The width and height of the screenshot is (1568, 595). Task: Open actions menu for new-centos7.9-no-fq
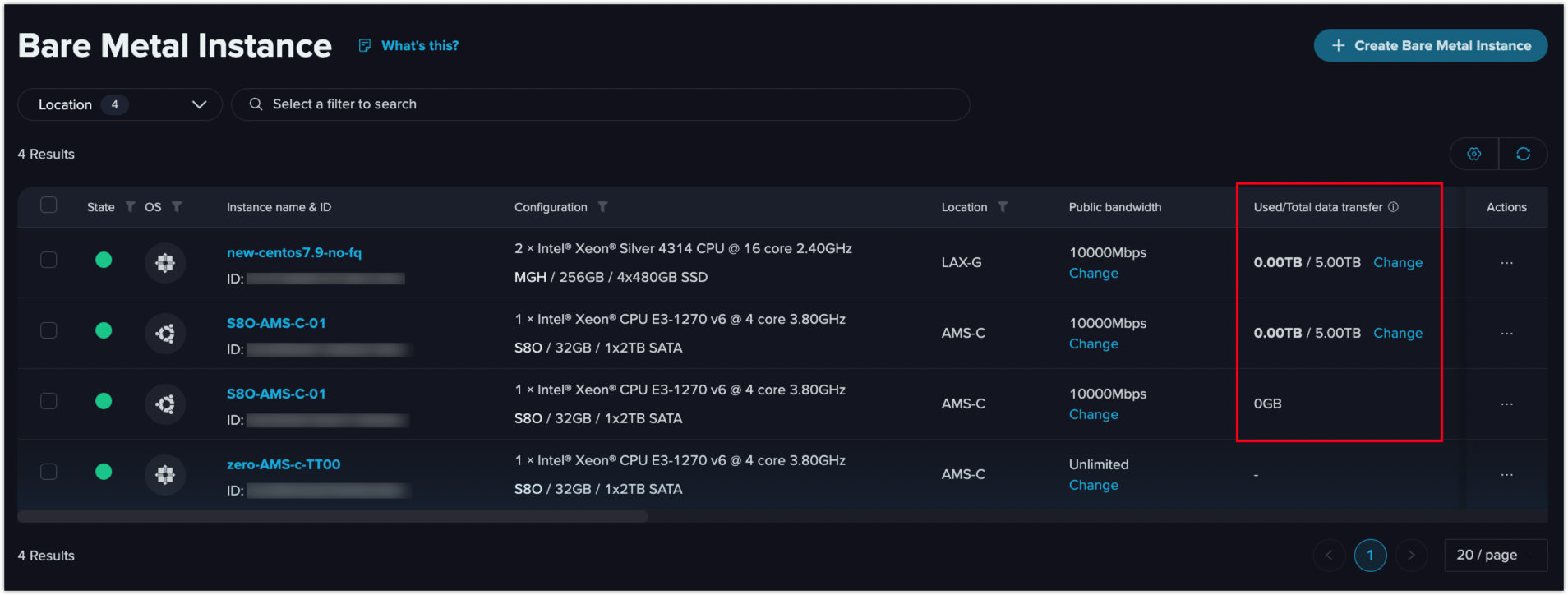pos(1506,263)
